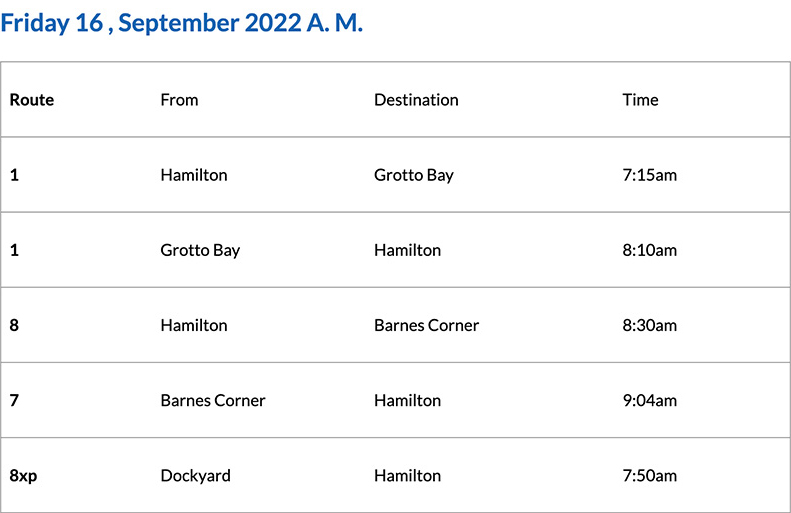This screenshot has height=513, width=791.
Task: Click the 7:50am time cell
Action: [649, 475]
